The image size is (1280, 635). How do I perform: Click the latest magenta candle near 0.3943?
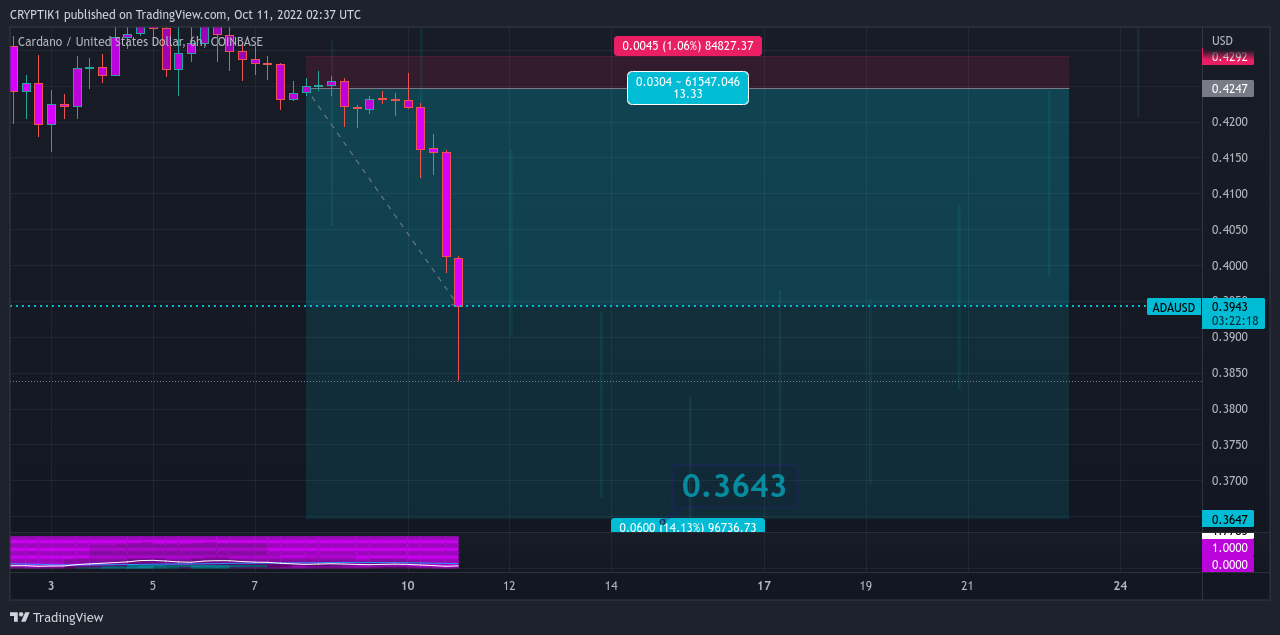coord(458,282)
